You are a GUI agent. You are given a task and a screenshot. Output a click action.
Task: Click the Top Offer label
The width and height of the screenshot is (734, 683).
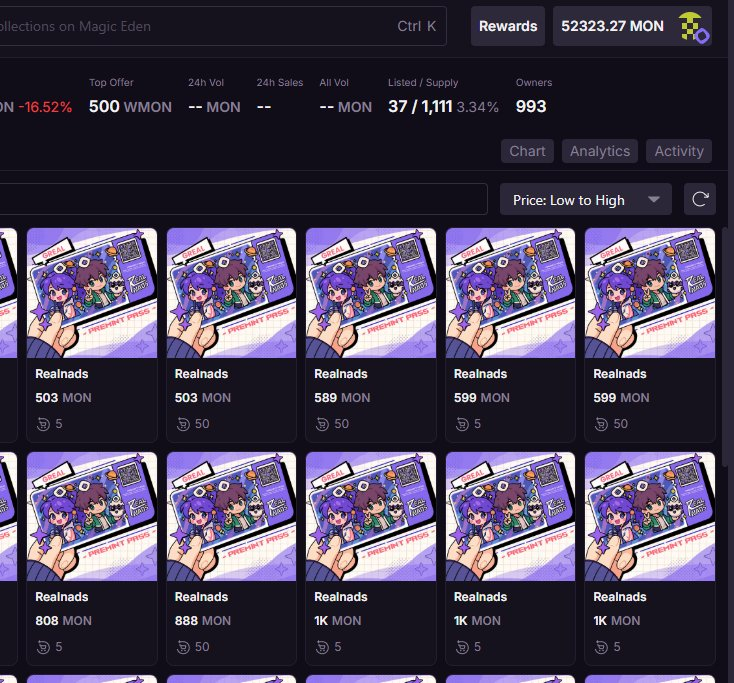[111, 83]
